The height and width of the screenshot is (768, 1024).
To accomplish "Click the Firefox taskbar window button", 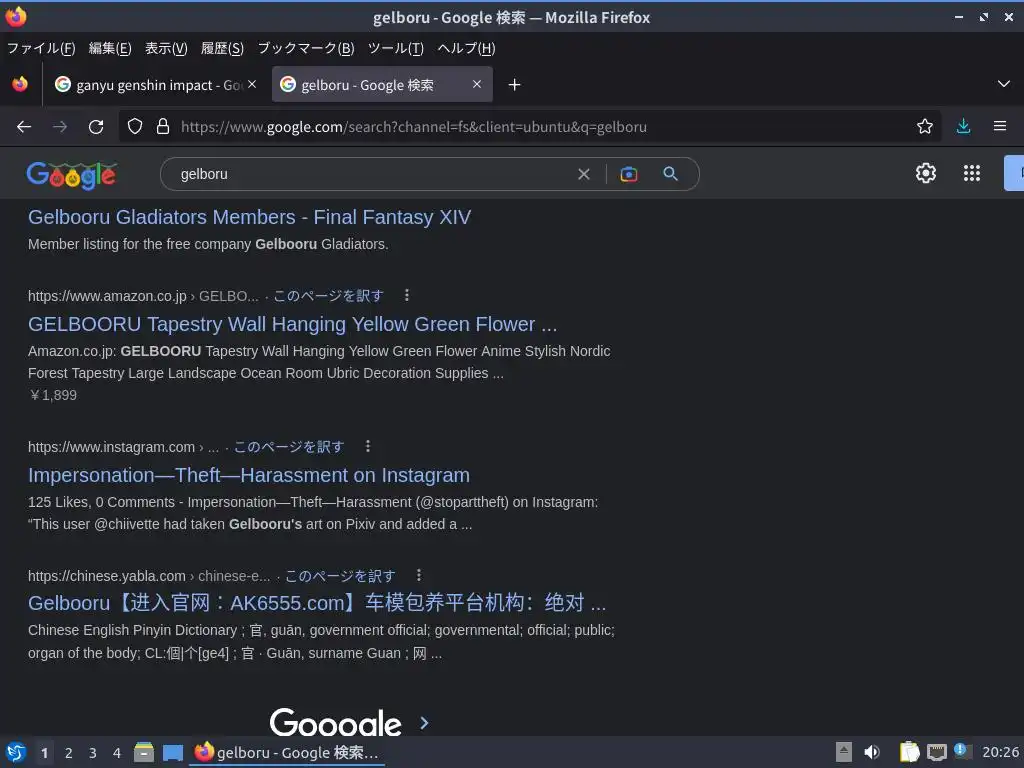I will [287, 752].
